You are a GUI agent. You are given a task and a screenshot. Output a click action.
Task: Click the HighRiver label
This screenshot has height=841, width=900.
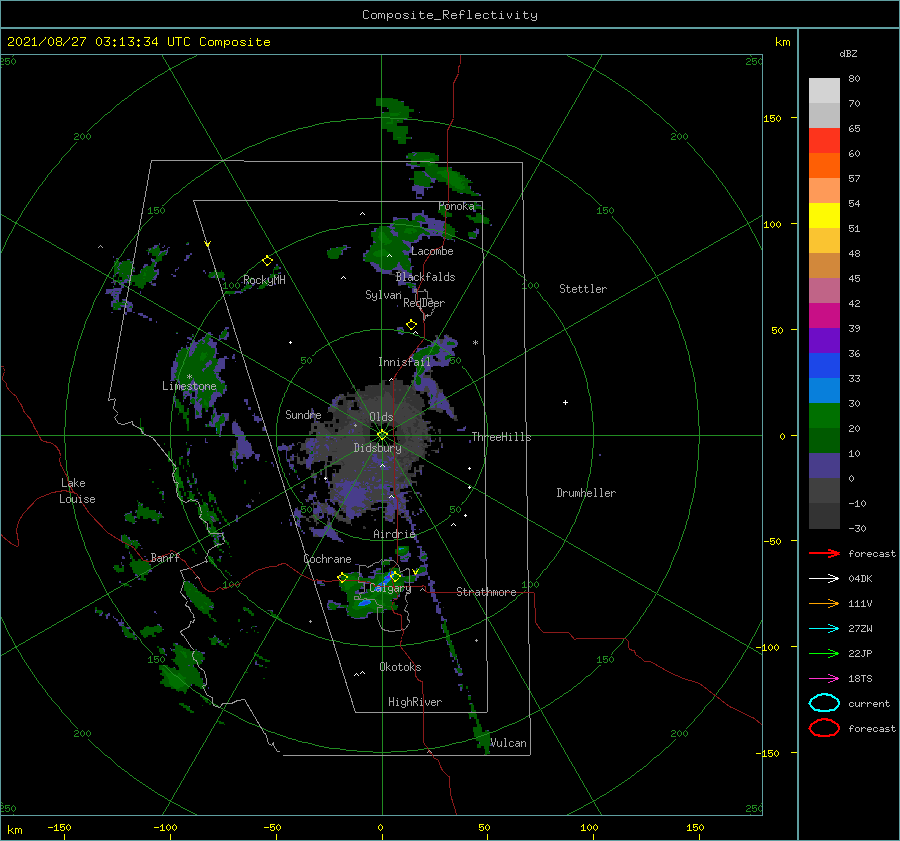click(x=415, y=702)
